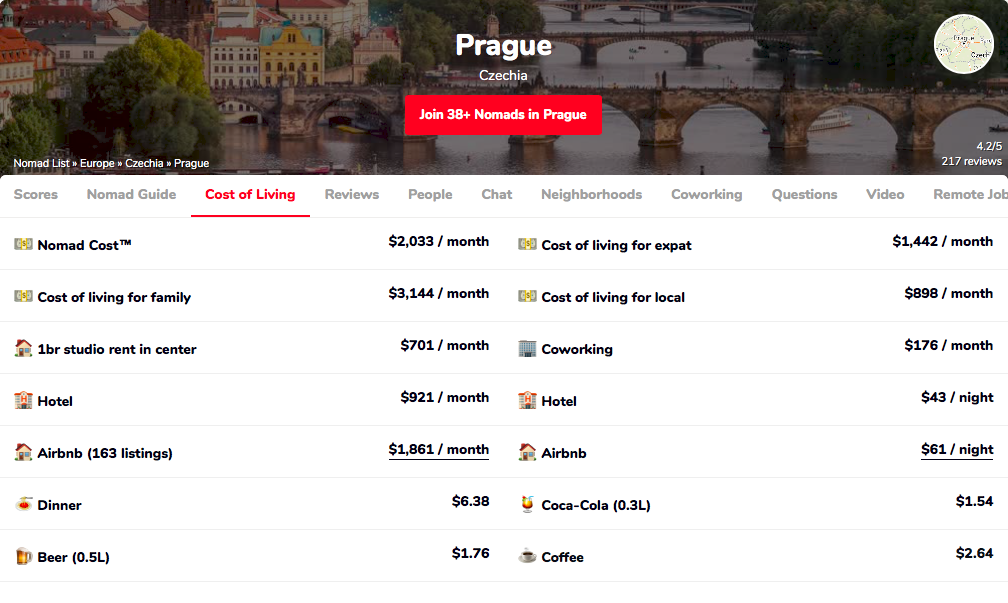Click the 217 reviews rating text

click(x=970, y=161)
